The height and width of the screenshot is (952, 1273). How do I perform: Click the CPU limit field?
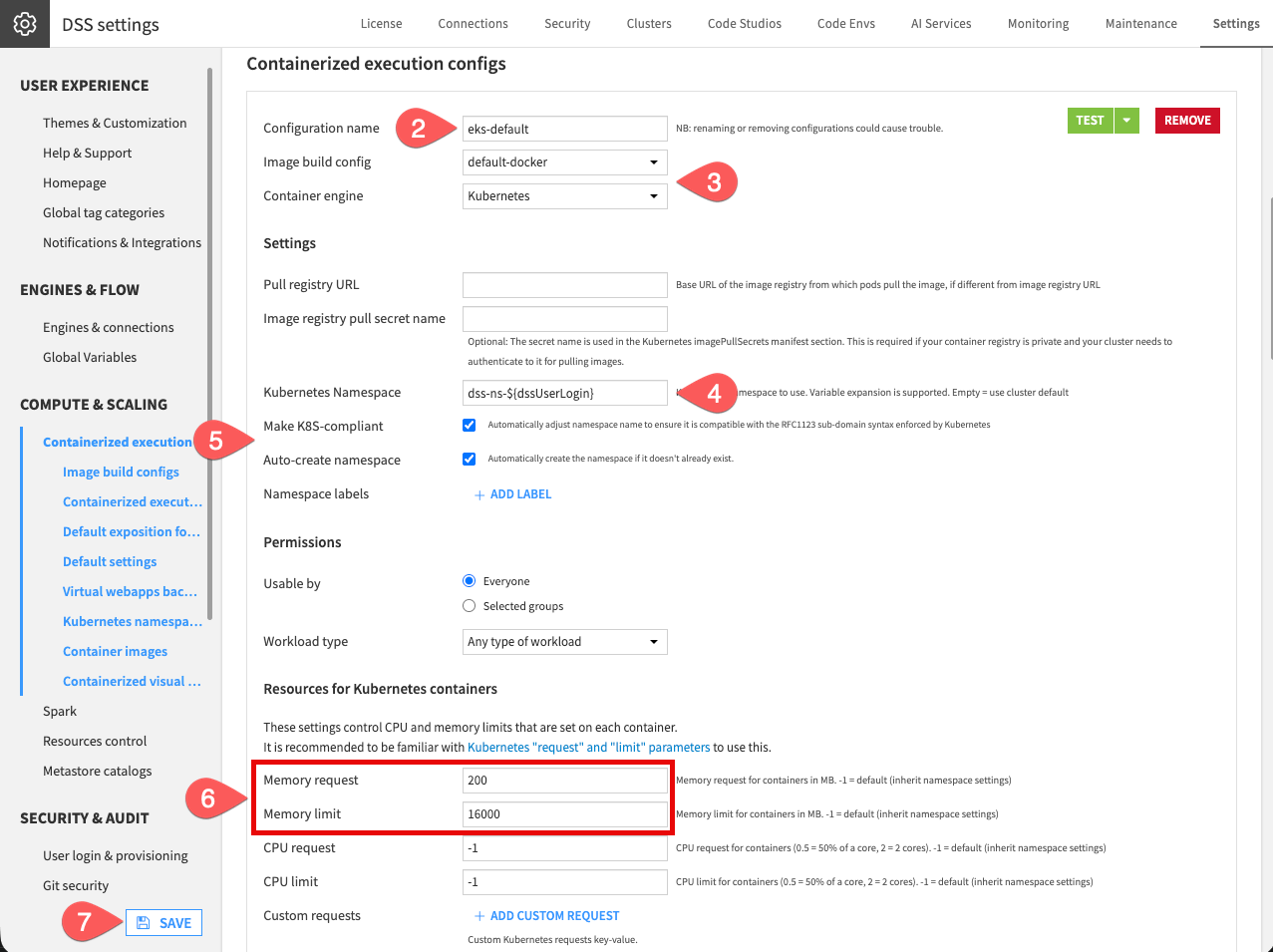(x=564, y=882)
